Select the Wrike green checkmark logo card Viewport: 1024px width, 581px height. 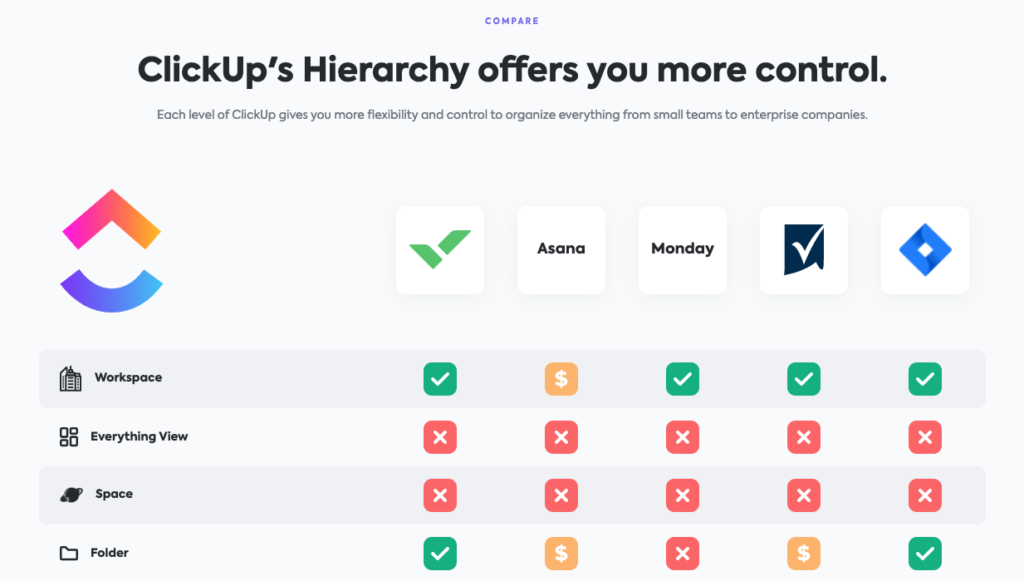[x=440, y=250]
